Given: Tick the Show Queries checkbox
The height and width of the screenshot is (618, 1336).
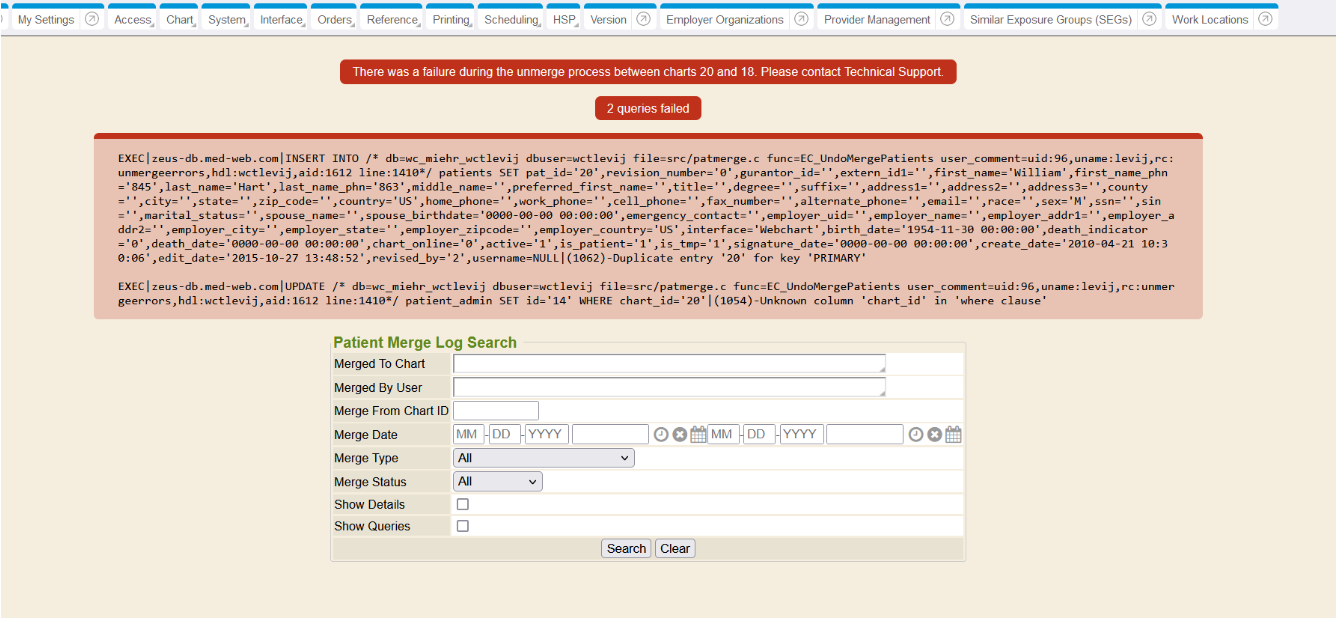Looking at the screenshot, I should click(463, 526).
